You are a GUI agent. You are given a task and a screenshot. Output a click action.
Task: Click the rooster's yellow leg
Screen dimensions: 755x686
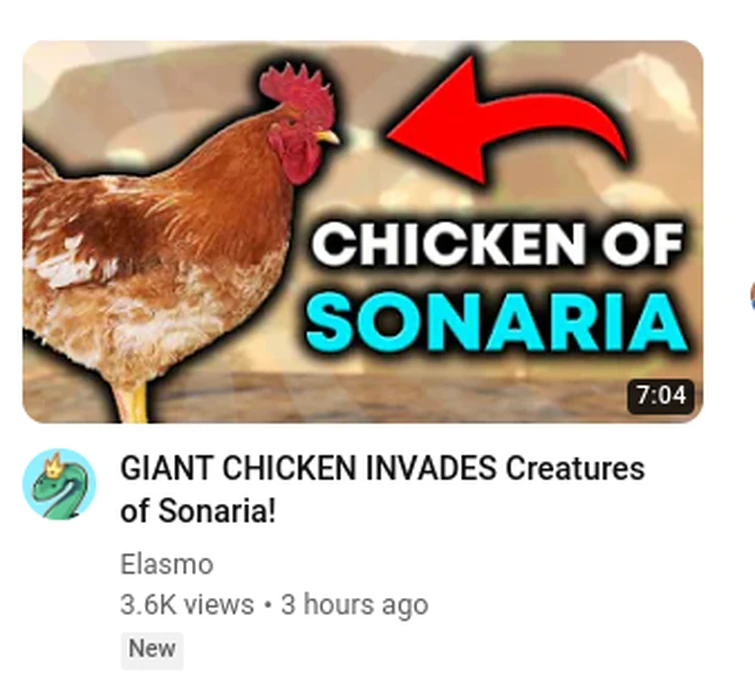point(131,403)
